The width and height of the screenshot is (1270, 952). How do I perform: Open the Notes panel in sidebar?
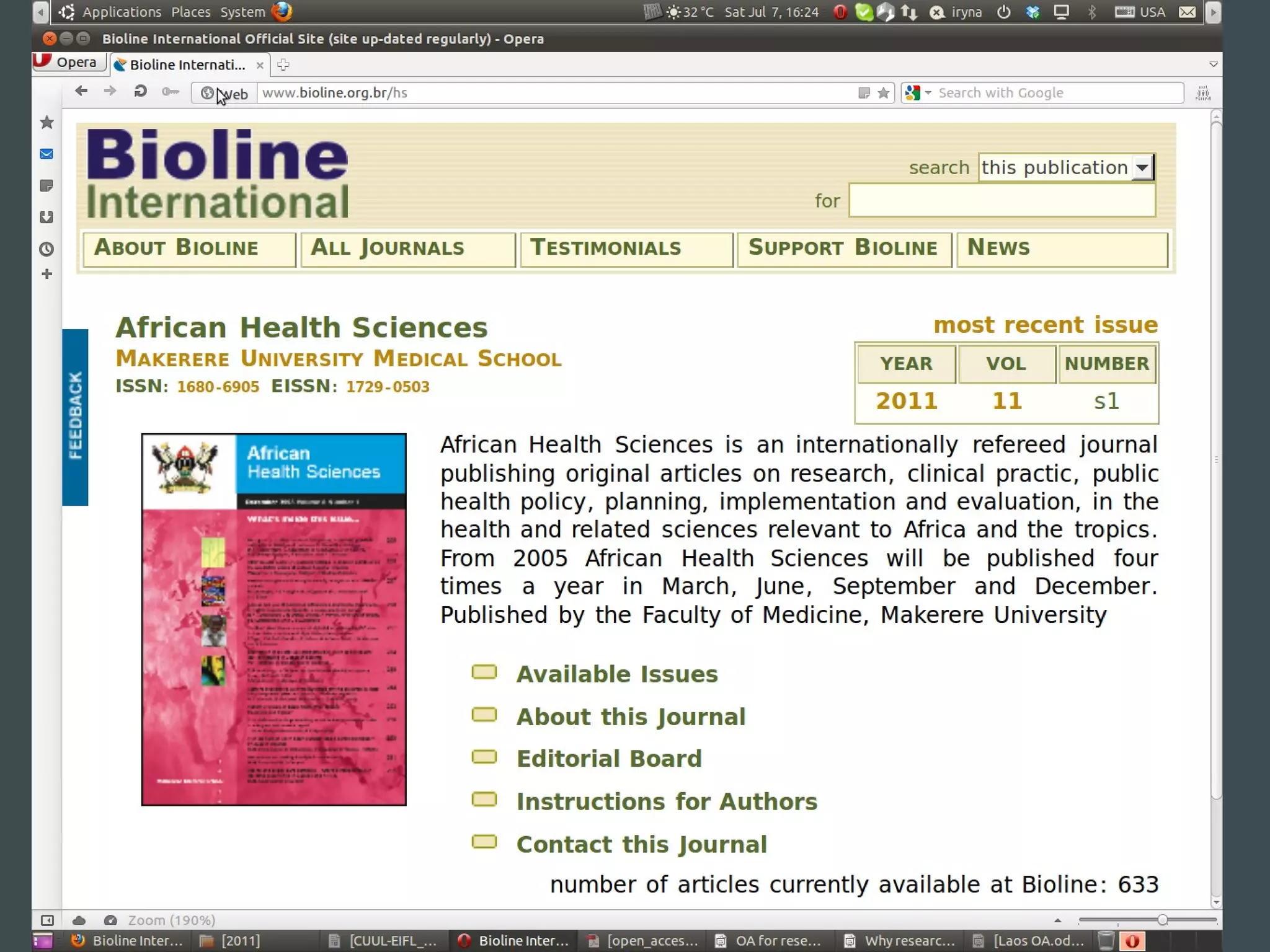(47, 186)
